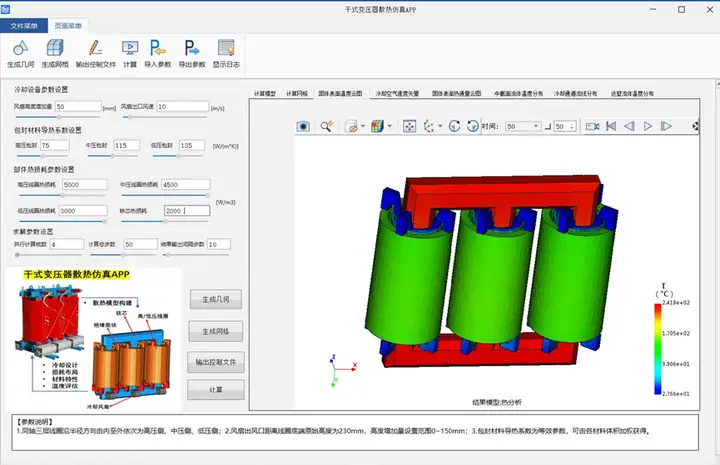Adjust the 中压线圈热损耗 slider
The height and width of the screenshot is (465, 720).
point(164,195)
